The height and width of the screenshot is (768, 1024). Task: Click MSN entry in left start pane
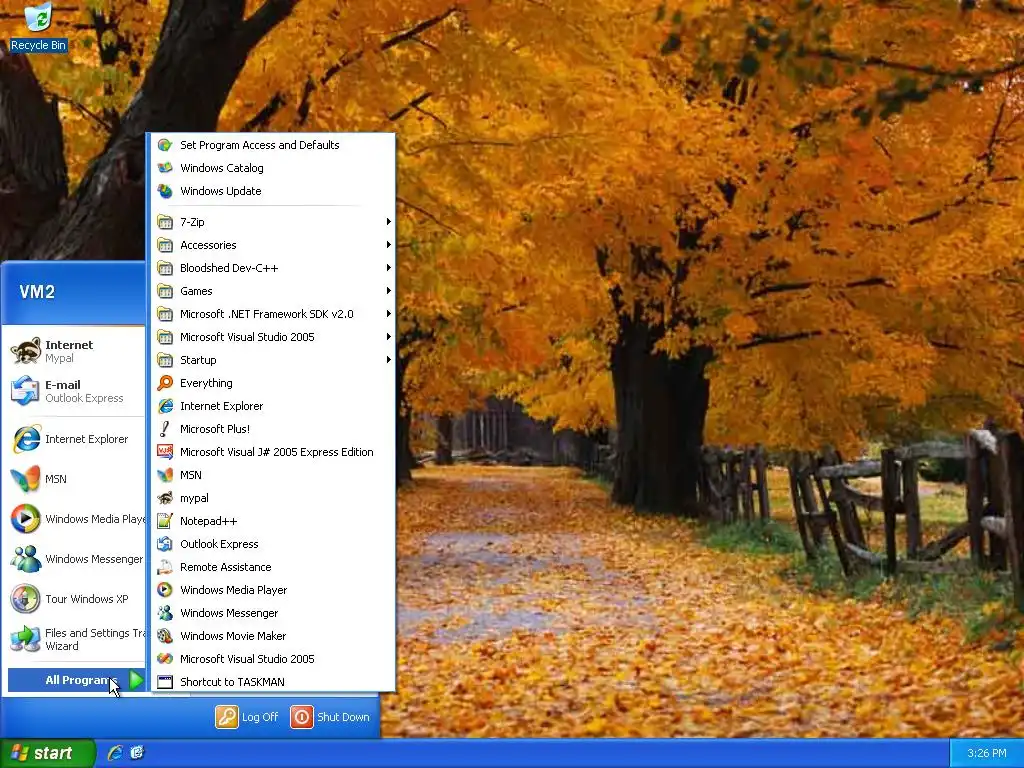tap(74, 479)
